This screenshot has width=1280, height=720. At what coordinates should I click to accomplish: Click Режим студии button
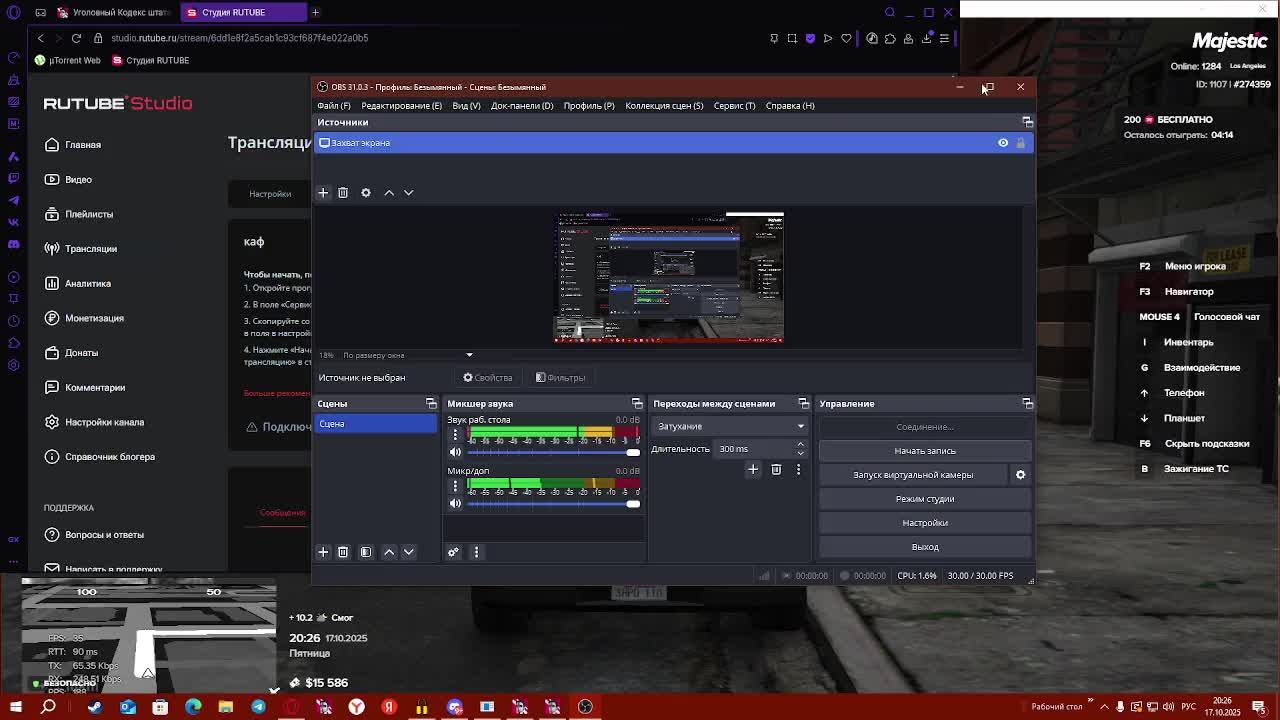click(925, 499)
